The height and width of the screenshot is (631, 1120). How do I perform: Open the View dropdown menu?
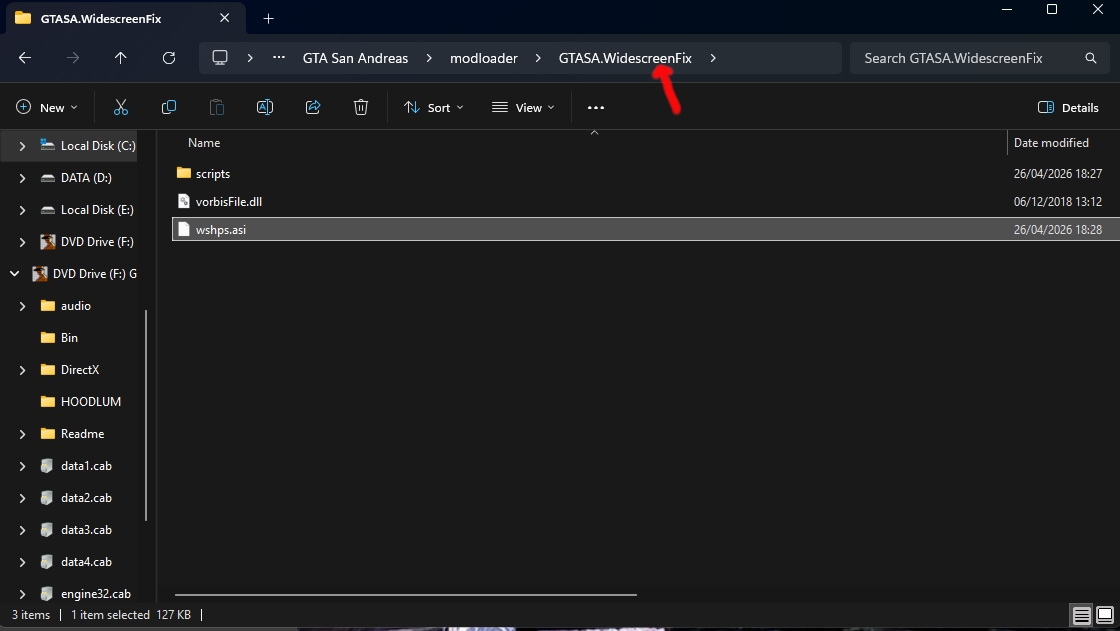[x=524, y=107]
